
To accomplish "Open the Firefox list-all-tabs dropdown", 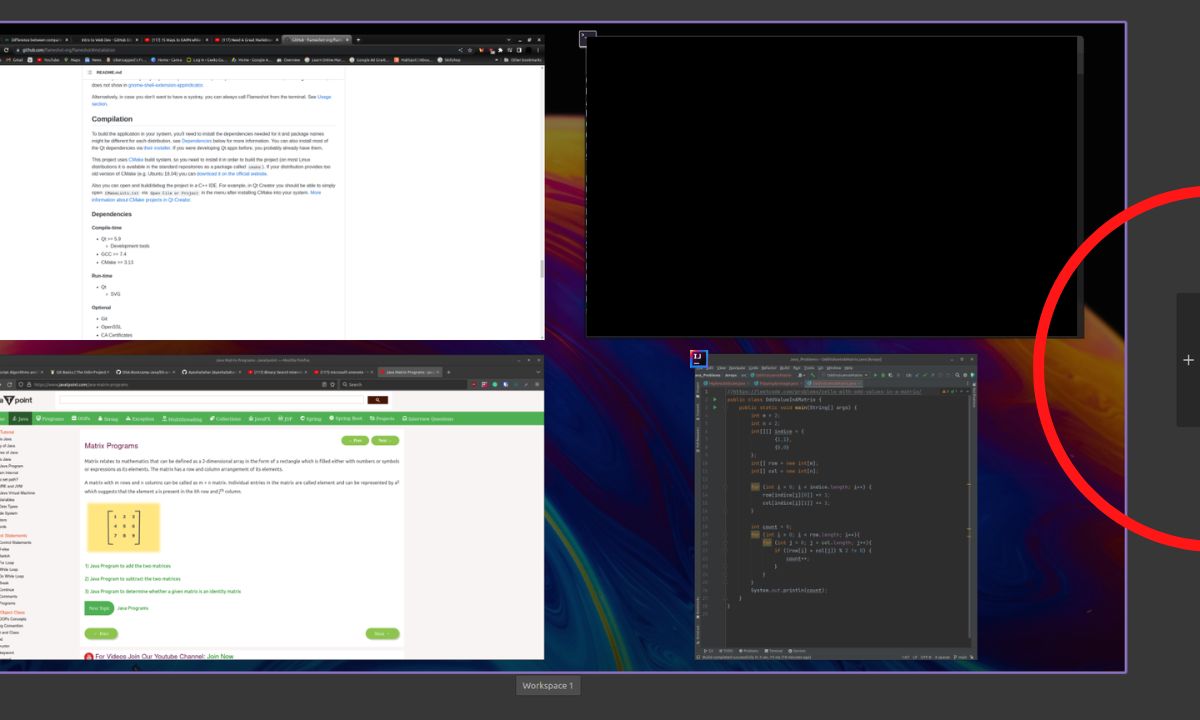I will click(x=537, y=372).
